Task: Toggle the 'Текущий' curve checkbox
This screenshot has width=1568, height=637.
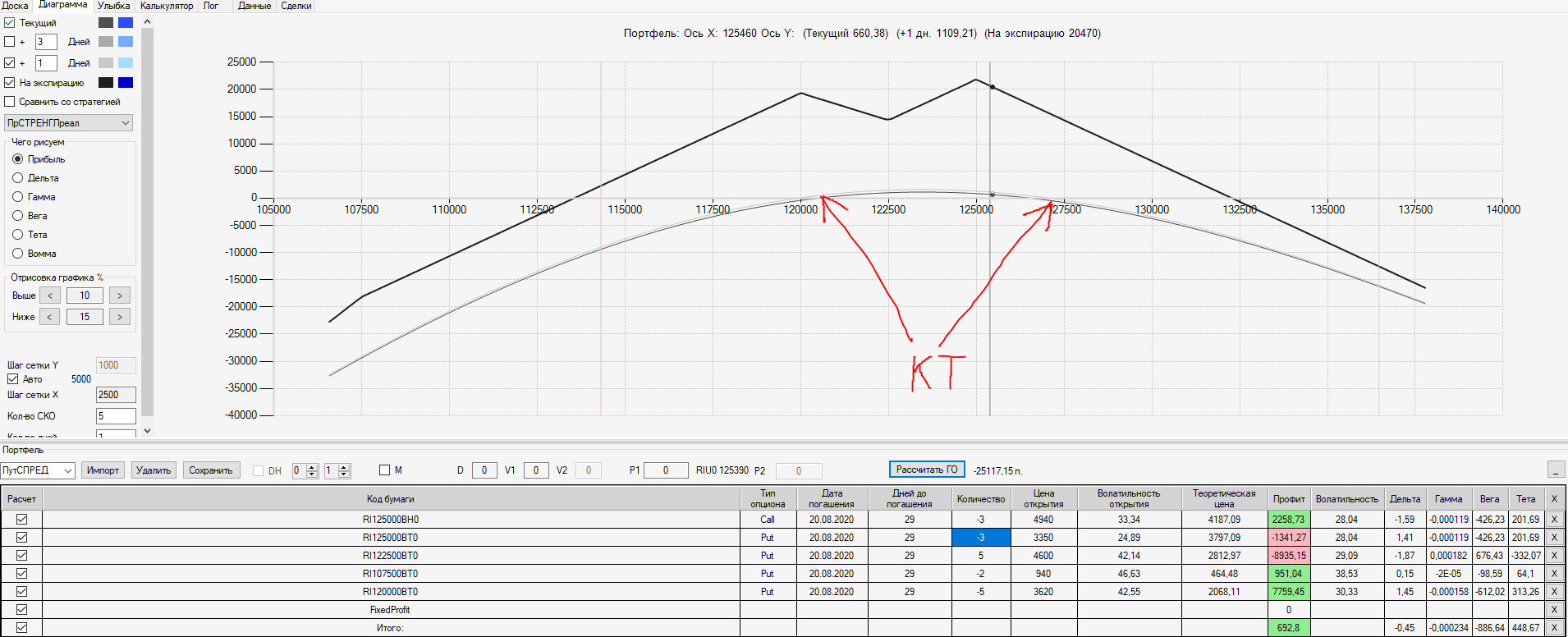Action: pos(10,22)
